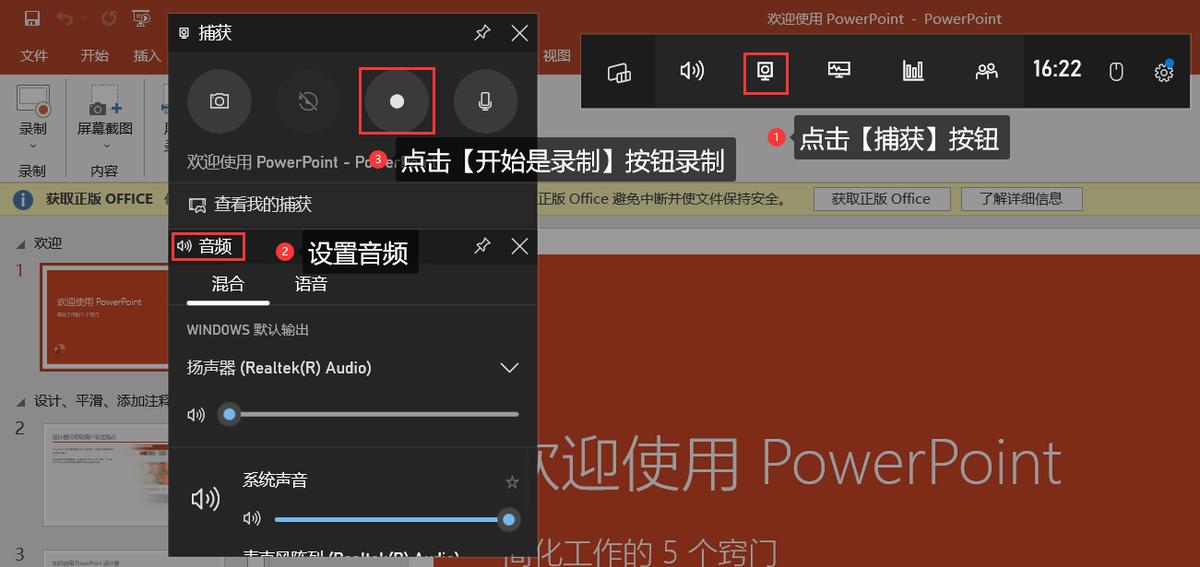Open the performance widget on the Game Bar

[839, 72]
